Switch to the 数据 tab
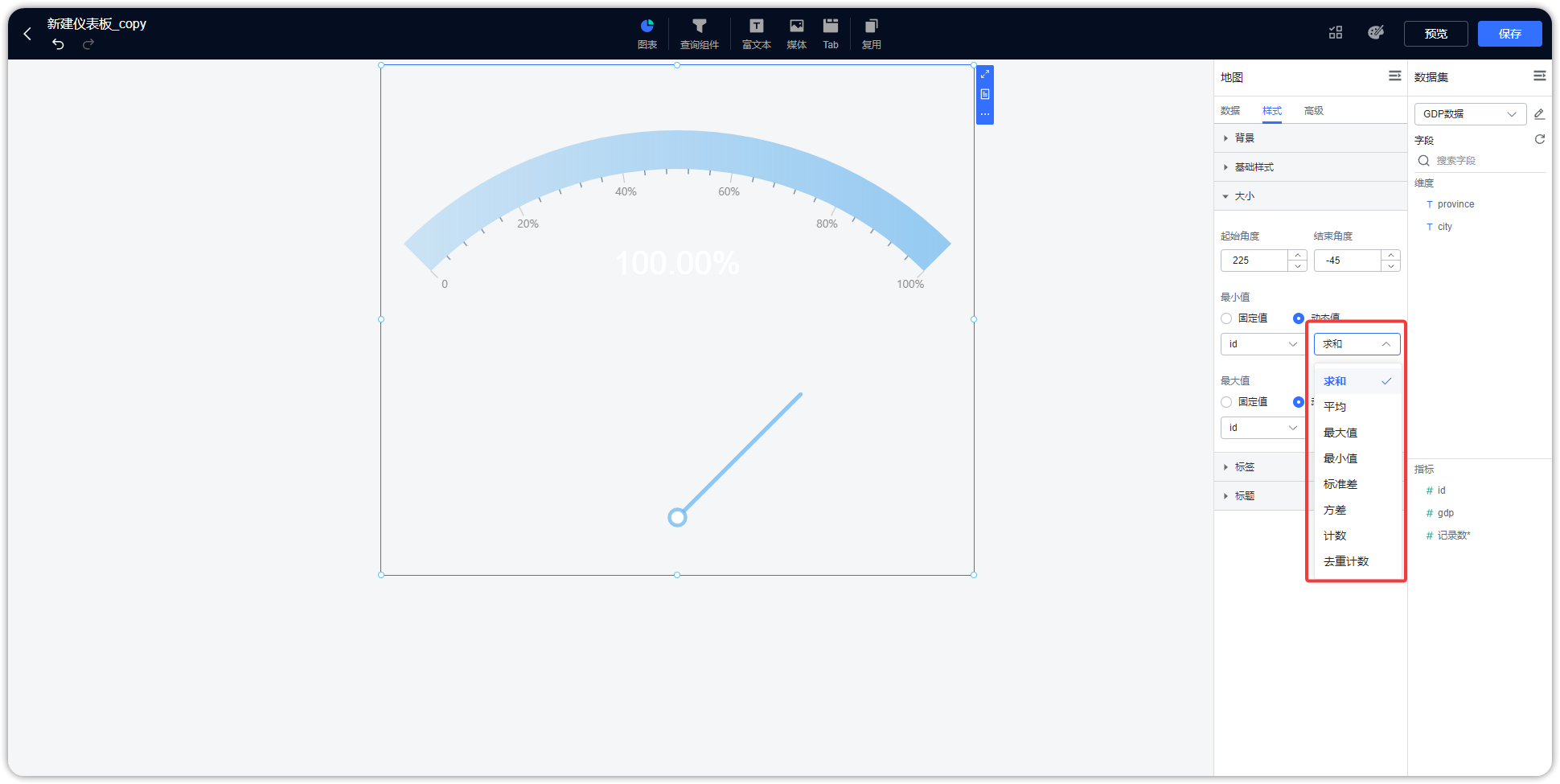 tap(1230, 111)
